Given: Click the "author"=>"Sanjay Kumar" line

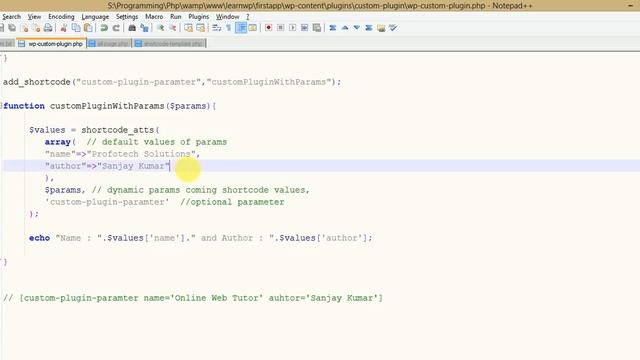Looking at the screenshot, I should [107, 166].
